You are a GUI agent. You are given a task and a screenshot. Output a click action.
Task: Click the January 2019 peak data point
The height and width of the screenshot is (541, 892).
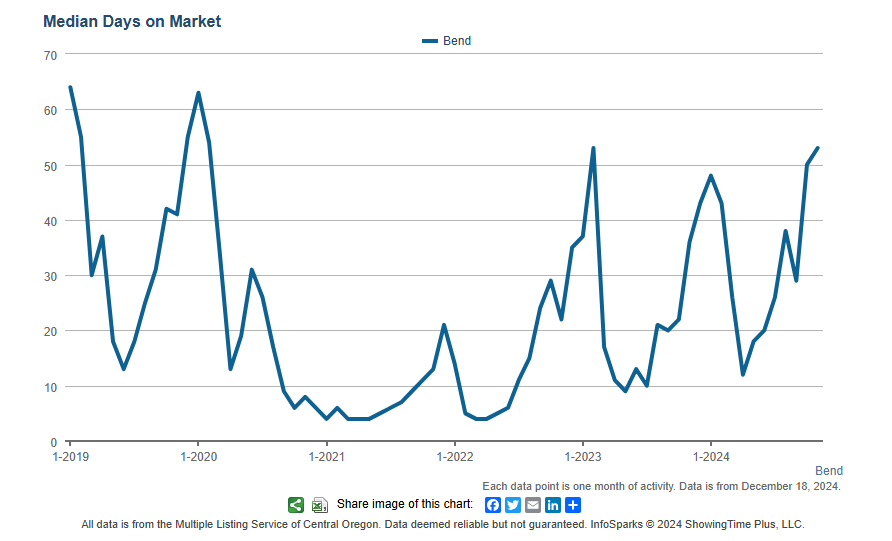coord(70,87)
